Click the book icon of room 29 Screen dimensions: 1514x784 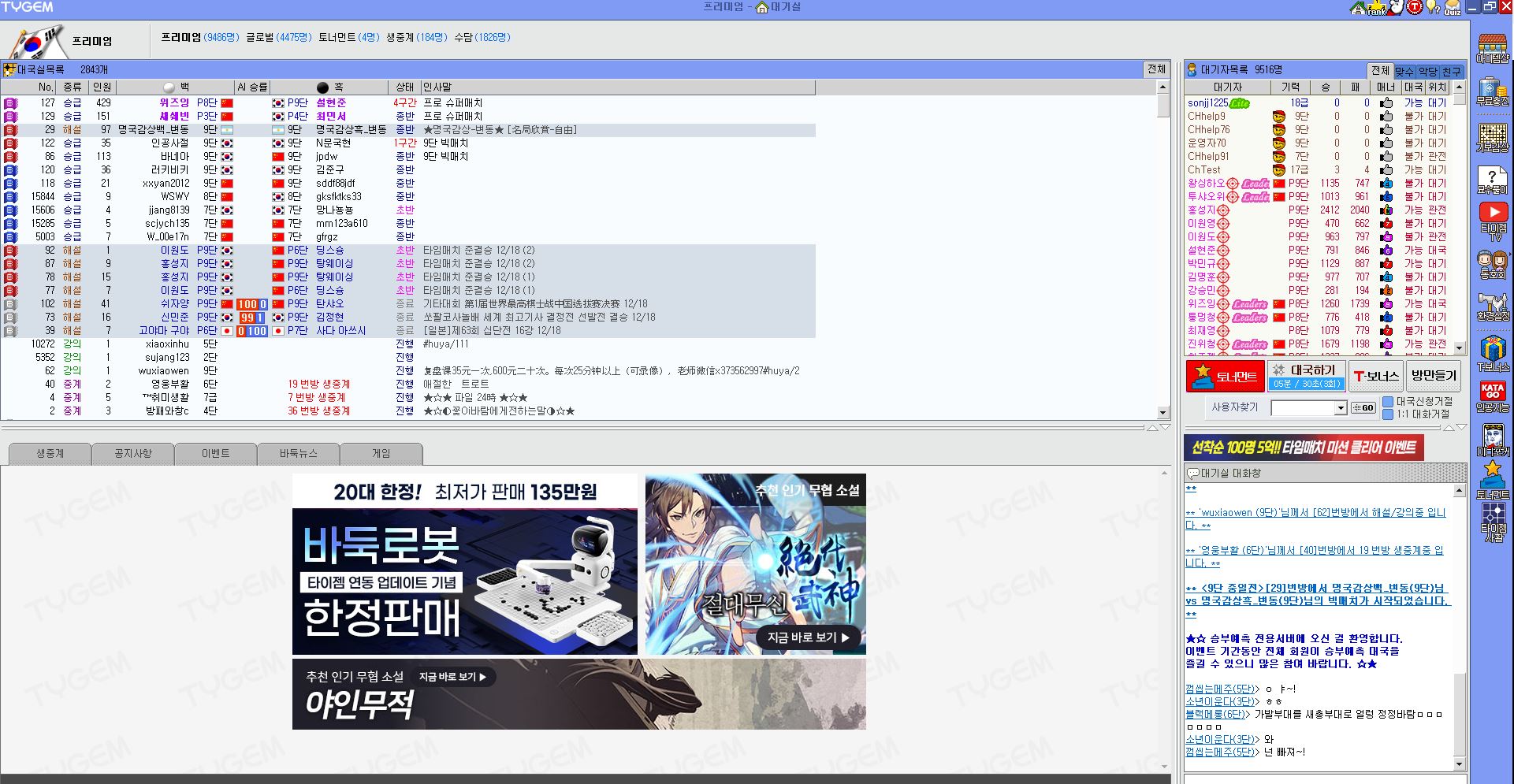pyautogui.click(x=10, y=130)
